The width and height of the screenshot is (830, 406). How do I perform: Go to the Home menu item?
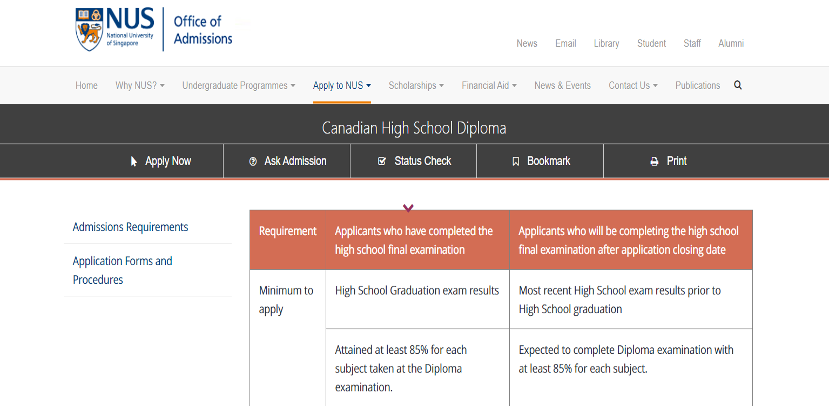click(86, 86)
